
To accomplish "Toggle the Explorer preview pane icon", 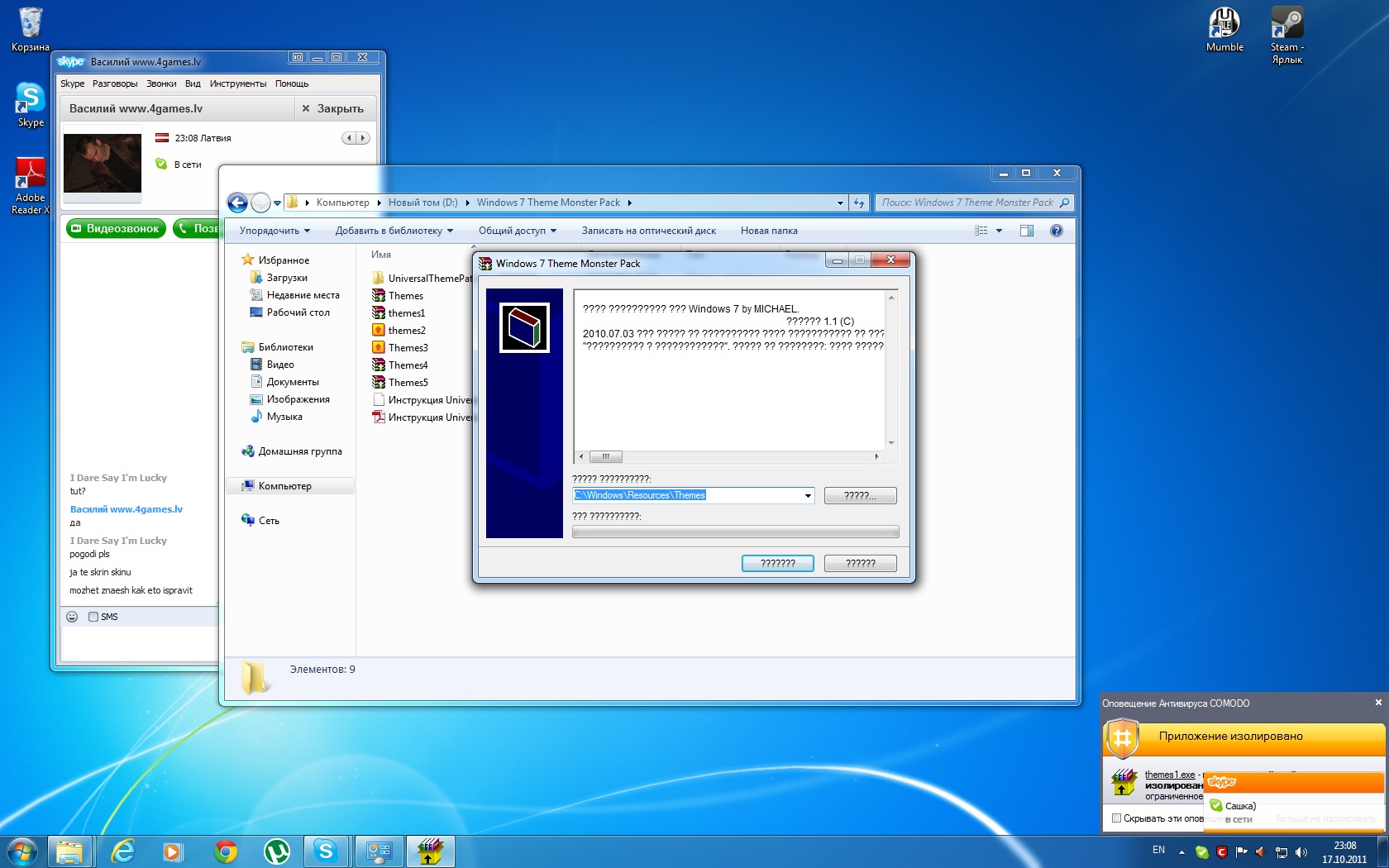I will coord(1027,231).
